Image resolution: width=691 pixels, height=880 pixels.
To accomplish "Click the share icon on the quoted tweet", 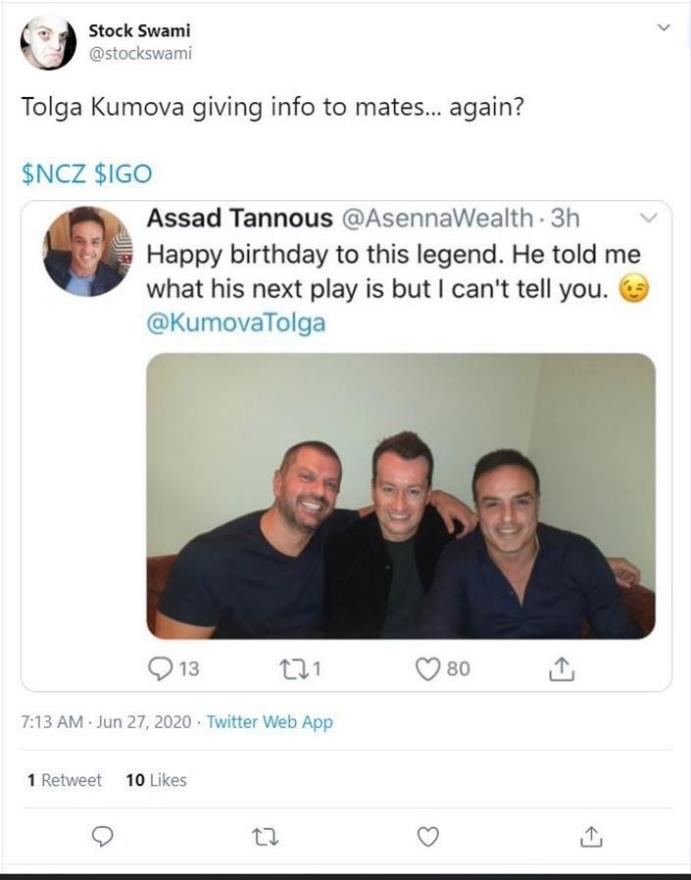I will click(x=561, y=668).
